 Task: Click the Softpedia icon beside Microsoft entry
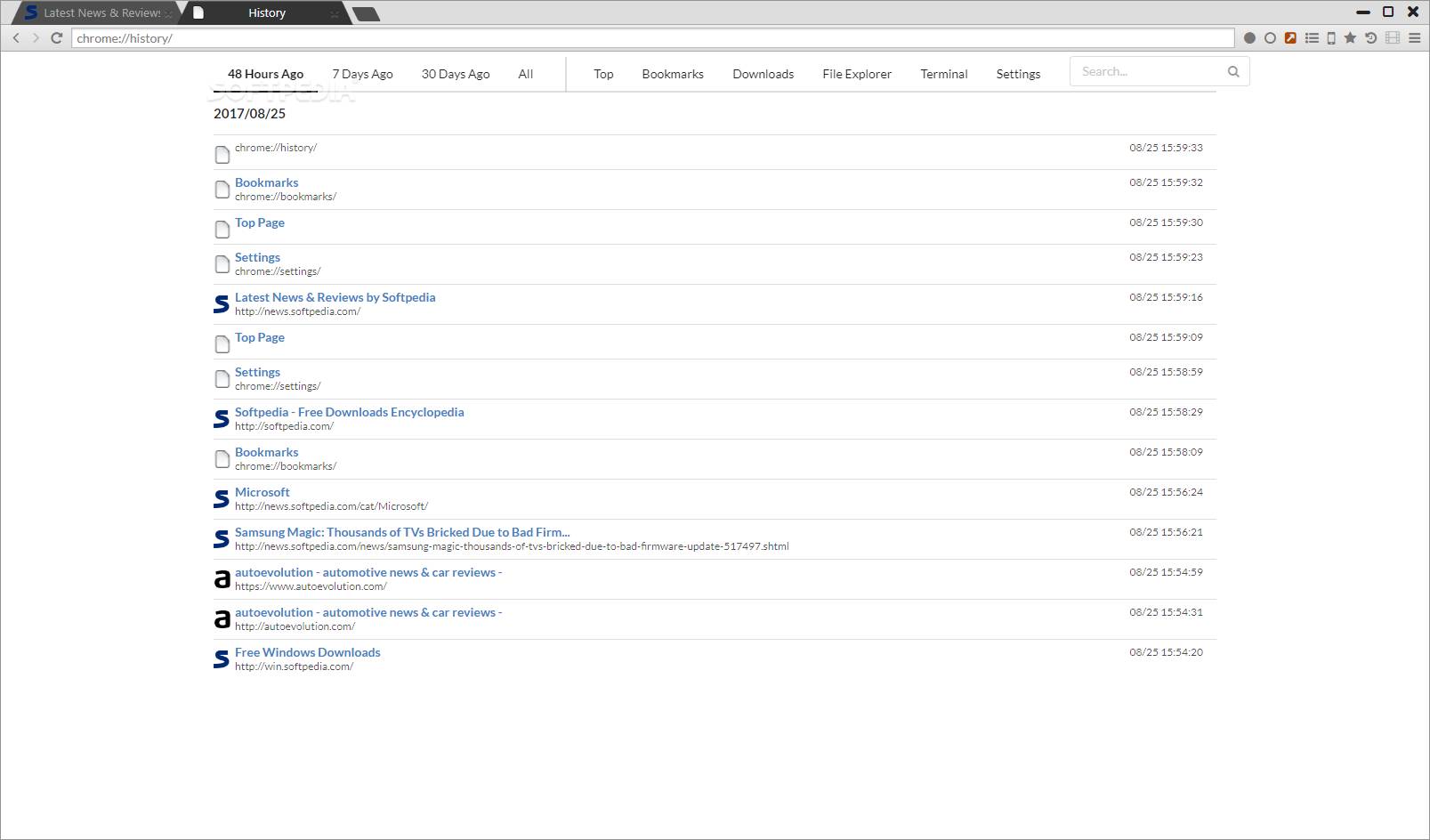tap(222, 499)
